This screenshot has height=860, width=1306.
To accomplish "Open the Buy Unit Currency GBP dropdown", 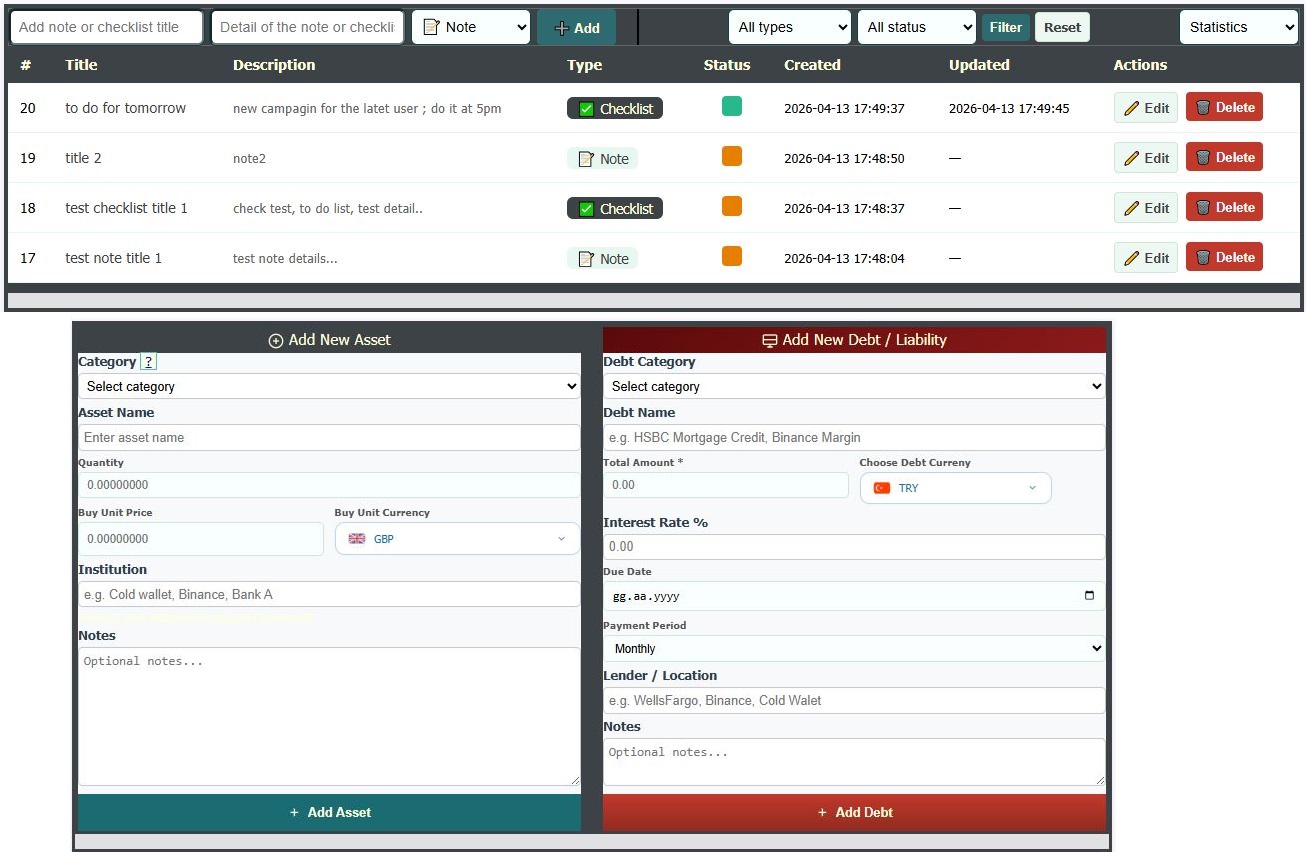I will tap(457, 539).
